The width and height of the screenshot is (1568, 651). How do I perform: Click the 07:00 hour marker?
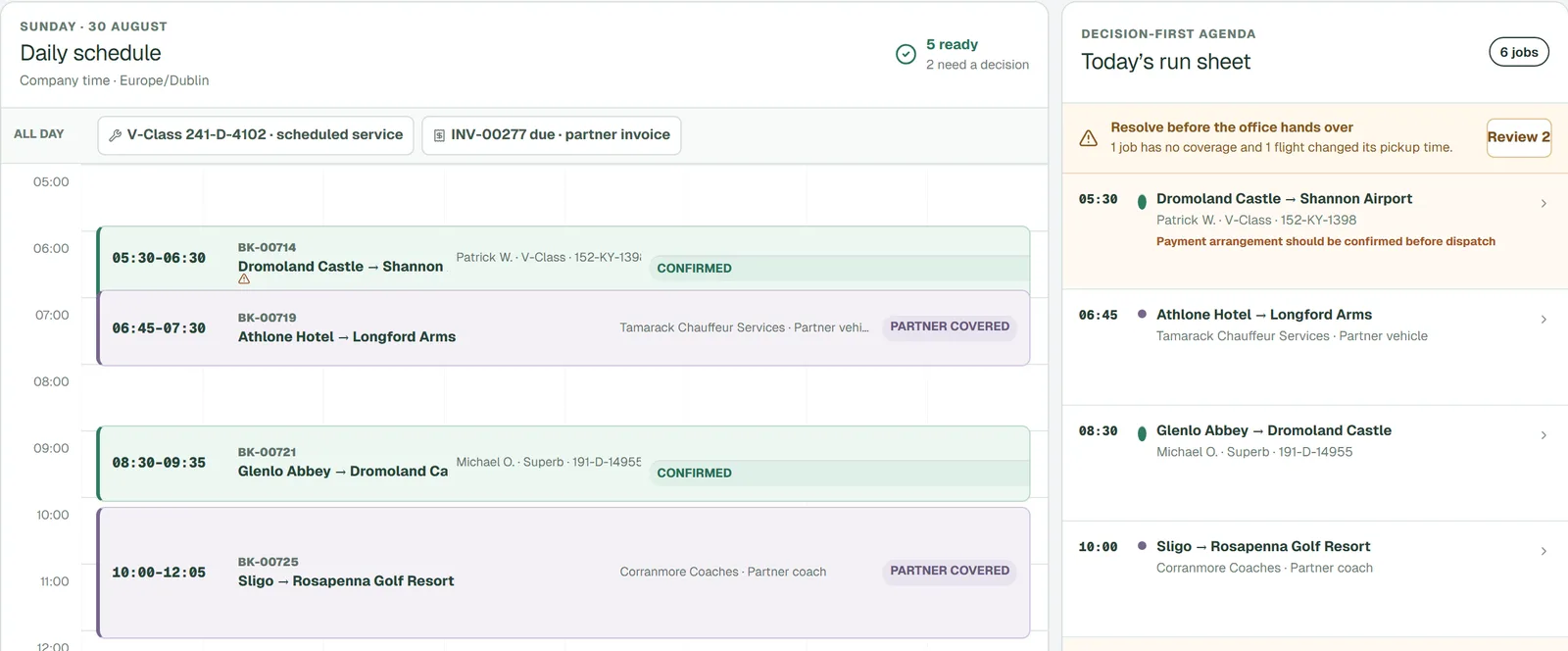pyautogui.click(x=52, y=315)
